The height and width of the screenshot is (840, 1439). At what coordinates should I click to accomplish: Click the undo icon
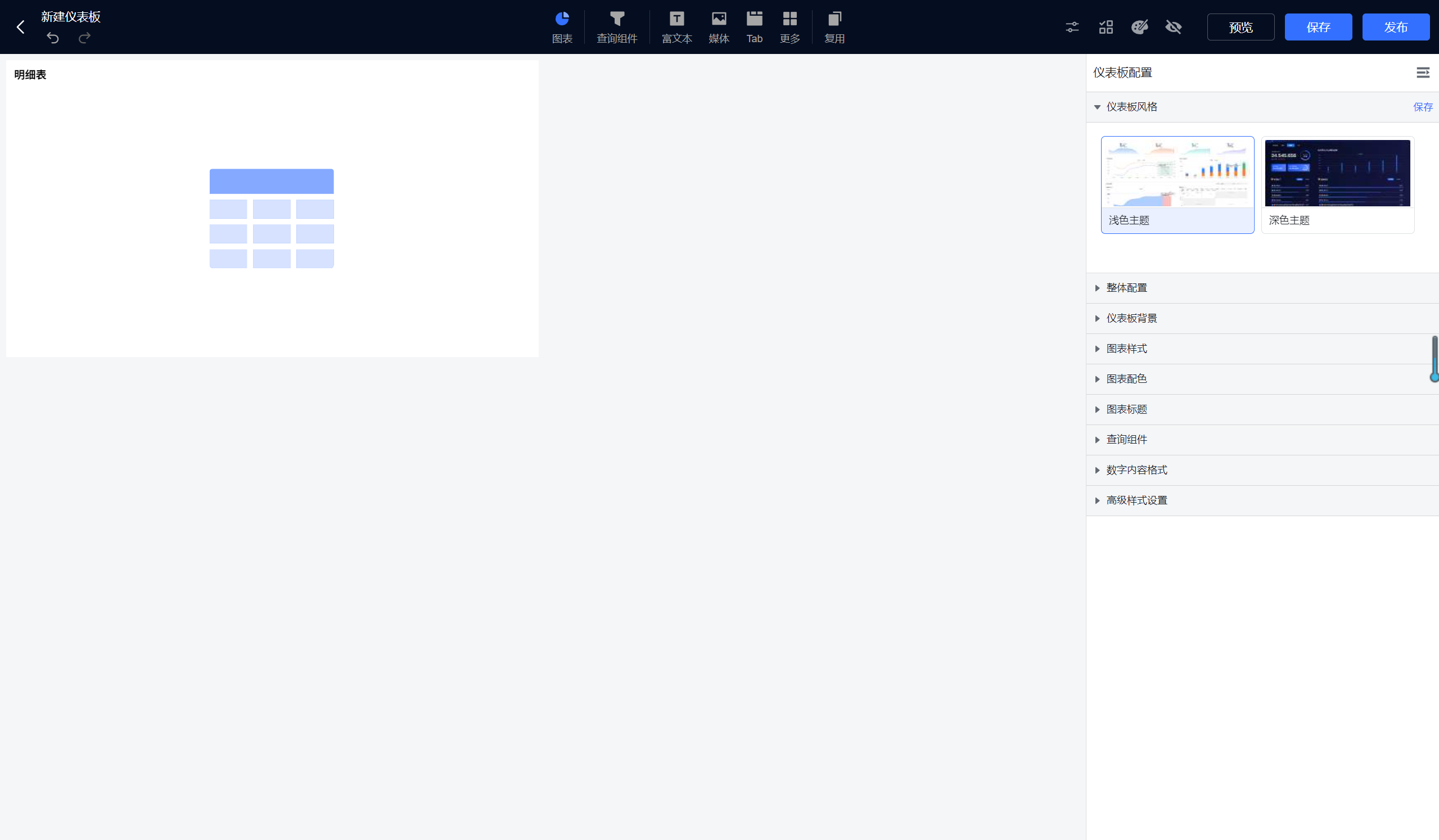[x=52, y=38]
